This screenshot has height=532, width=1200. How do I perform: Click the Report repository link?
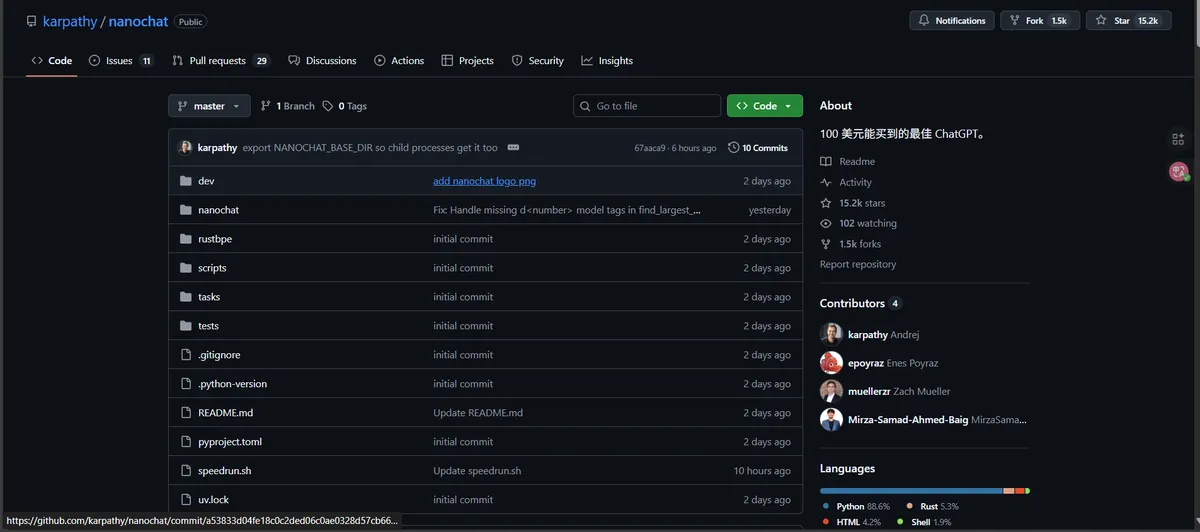857,265
